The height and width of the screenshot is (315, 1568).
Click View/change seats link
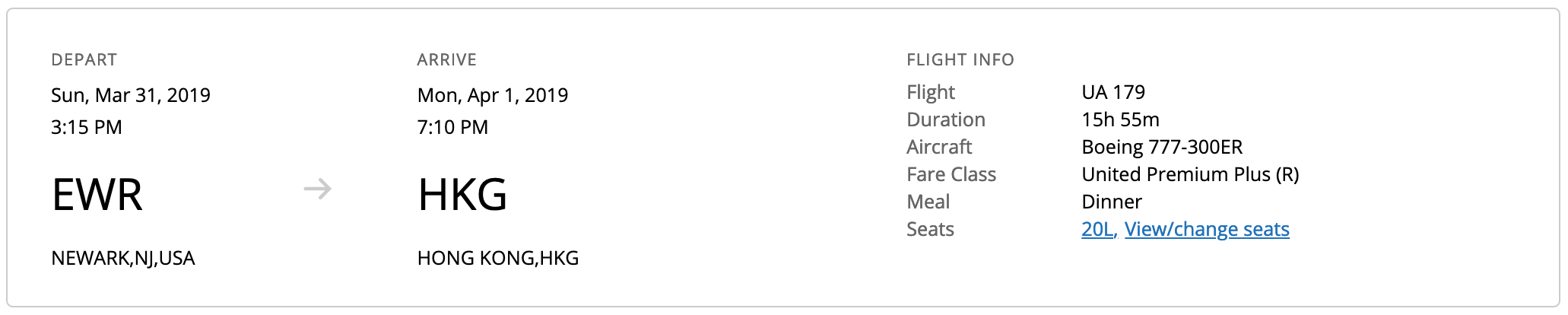[1207, 229]
